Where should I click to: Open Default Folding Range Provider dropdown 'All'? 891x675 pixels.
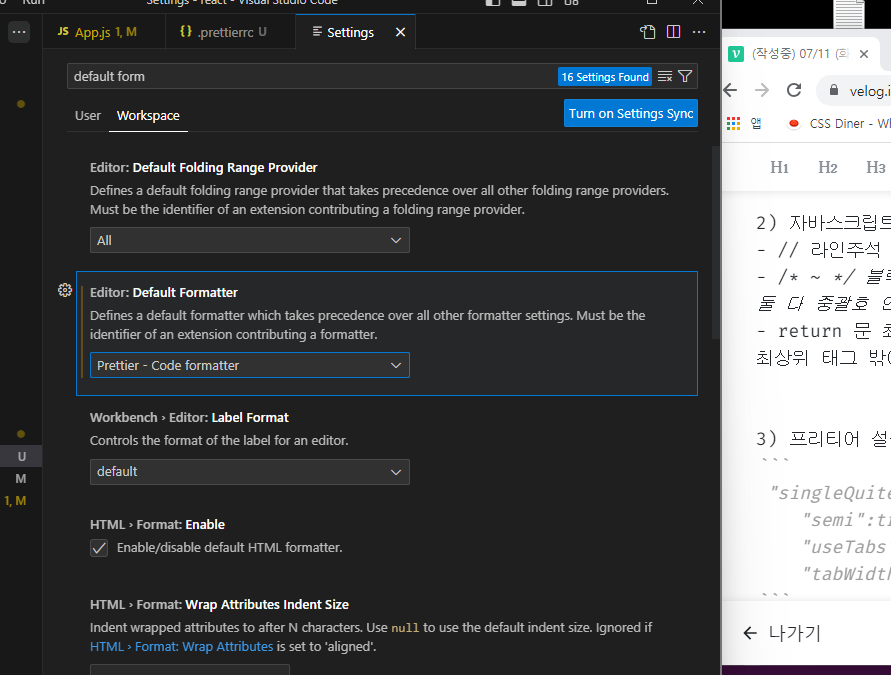pyautogui.click(x=249, y=240)
